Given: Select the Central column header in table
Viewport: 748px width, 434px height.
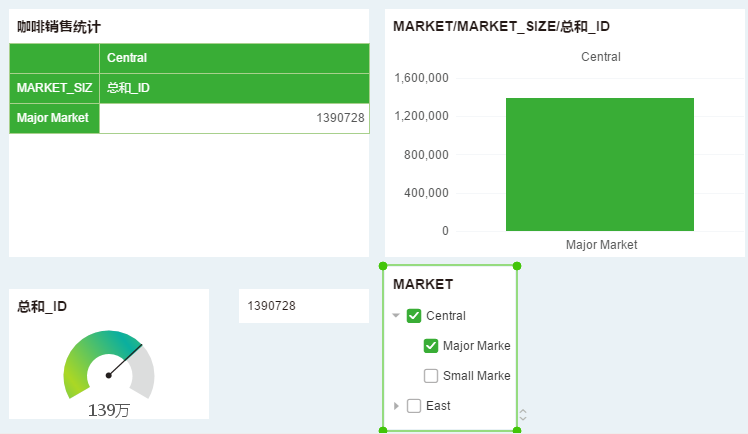Looking at the screenshot, I should pos(234,58).
